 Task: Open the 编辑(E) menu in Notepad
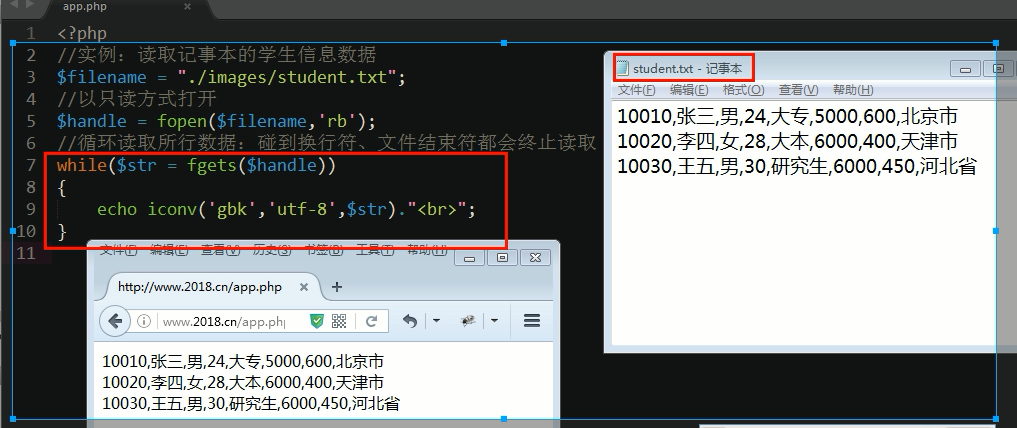[689, 90]
